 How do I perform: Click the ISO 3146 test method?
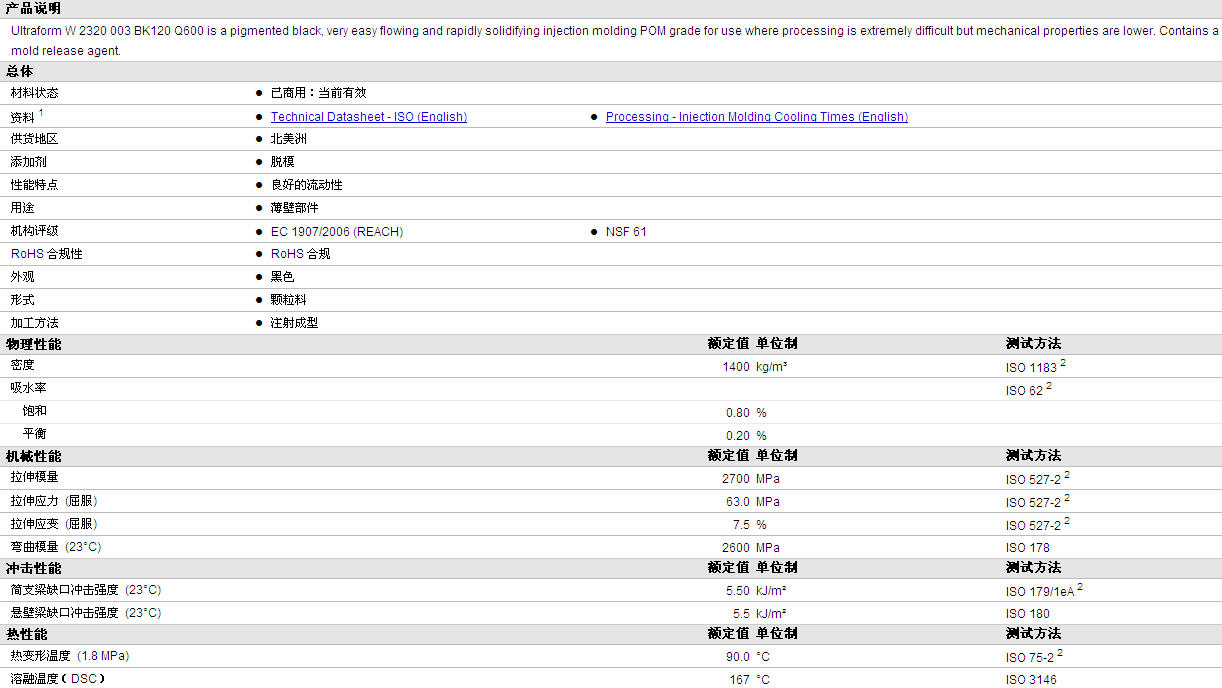[1031, 680]
